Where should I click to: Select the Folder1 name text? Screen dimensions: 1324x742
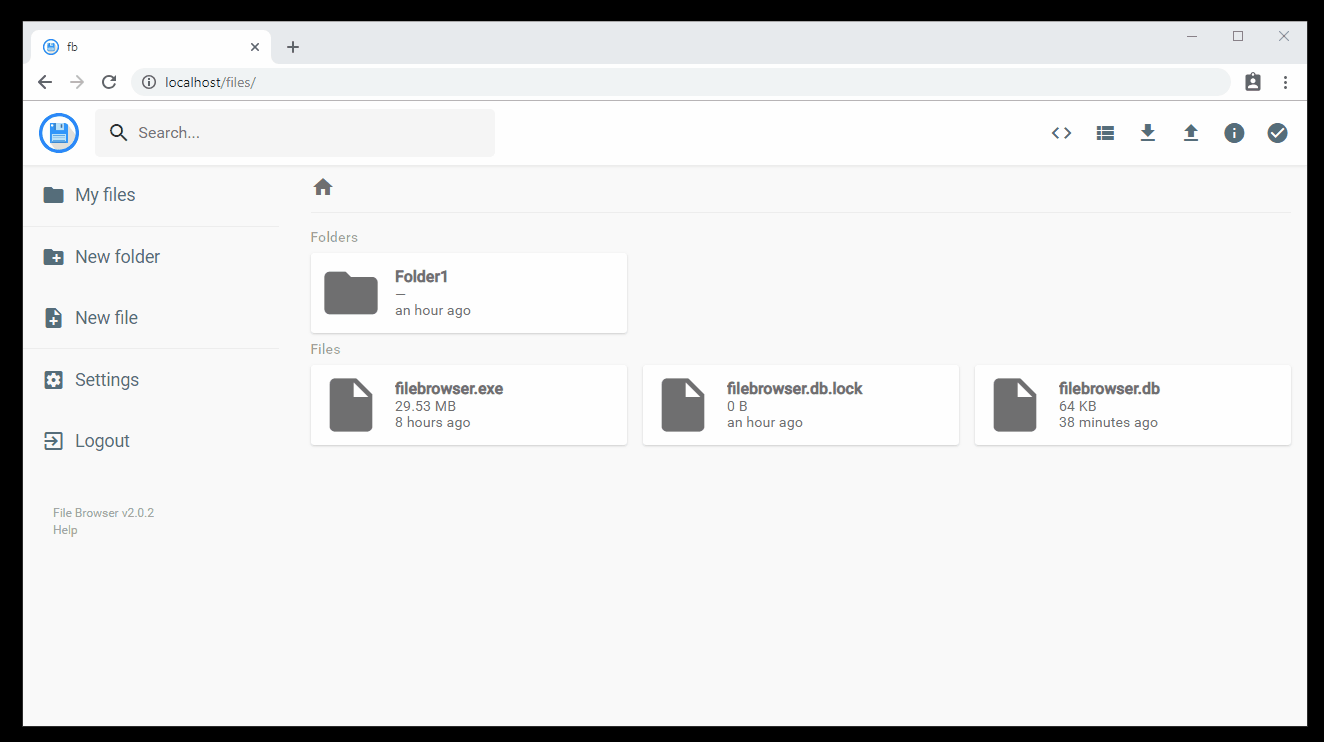tap(421, 277)
